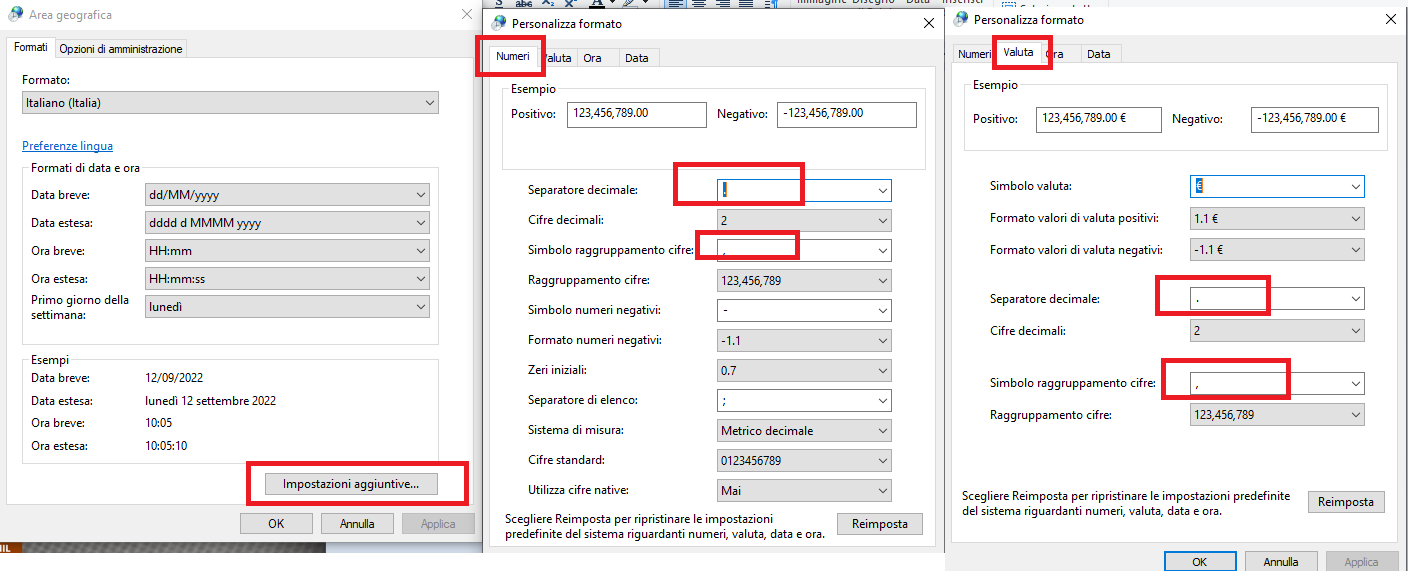Click Negativo example field in Numeri dialog
Viewport: 1408px width, 571px height.
[846, 114]
